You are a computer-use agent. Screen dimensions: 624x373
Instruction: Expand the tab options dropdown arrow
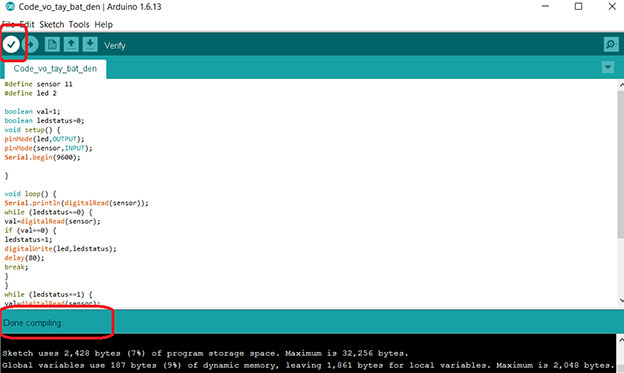point(608,67)
